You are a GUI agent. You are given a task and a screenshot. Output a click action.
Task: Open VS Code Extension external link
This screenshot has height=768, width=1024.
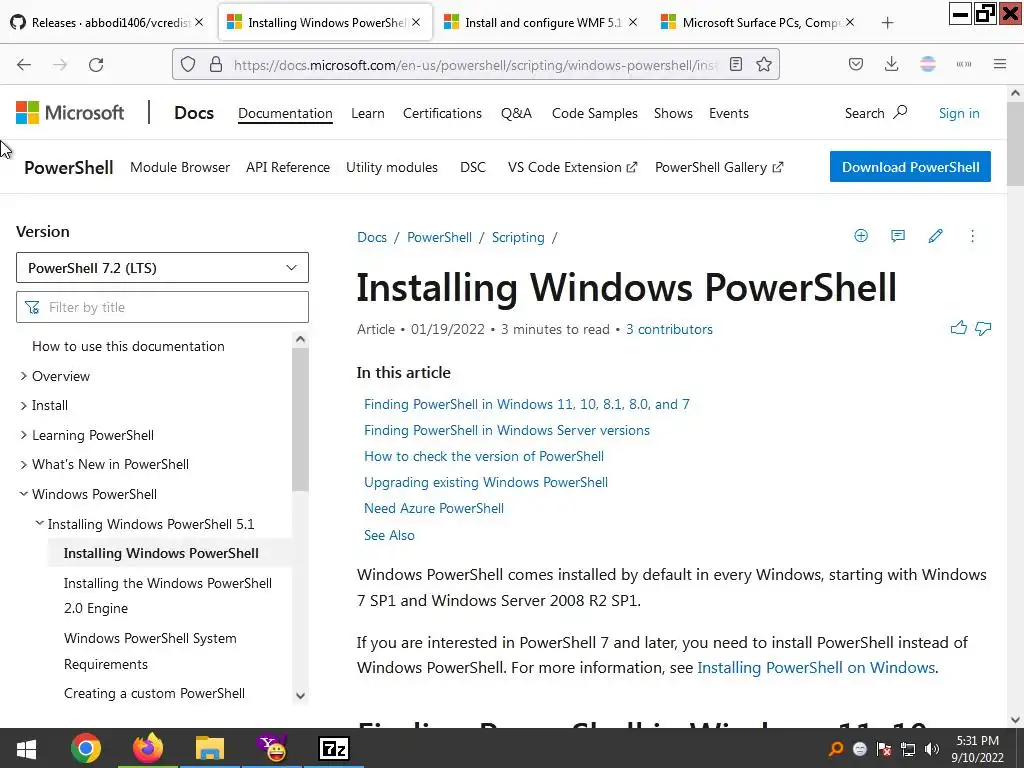572,167
